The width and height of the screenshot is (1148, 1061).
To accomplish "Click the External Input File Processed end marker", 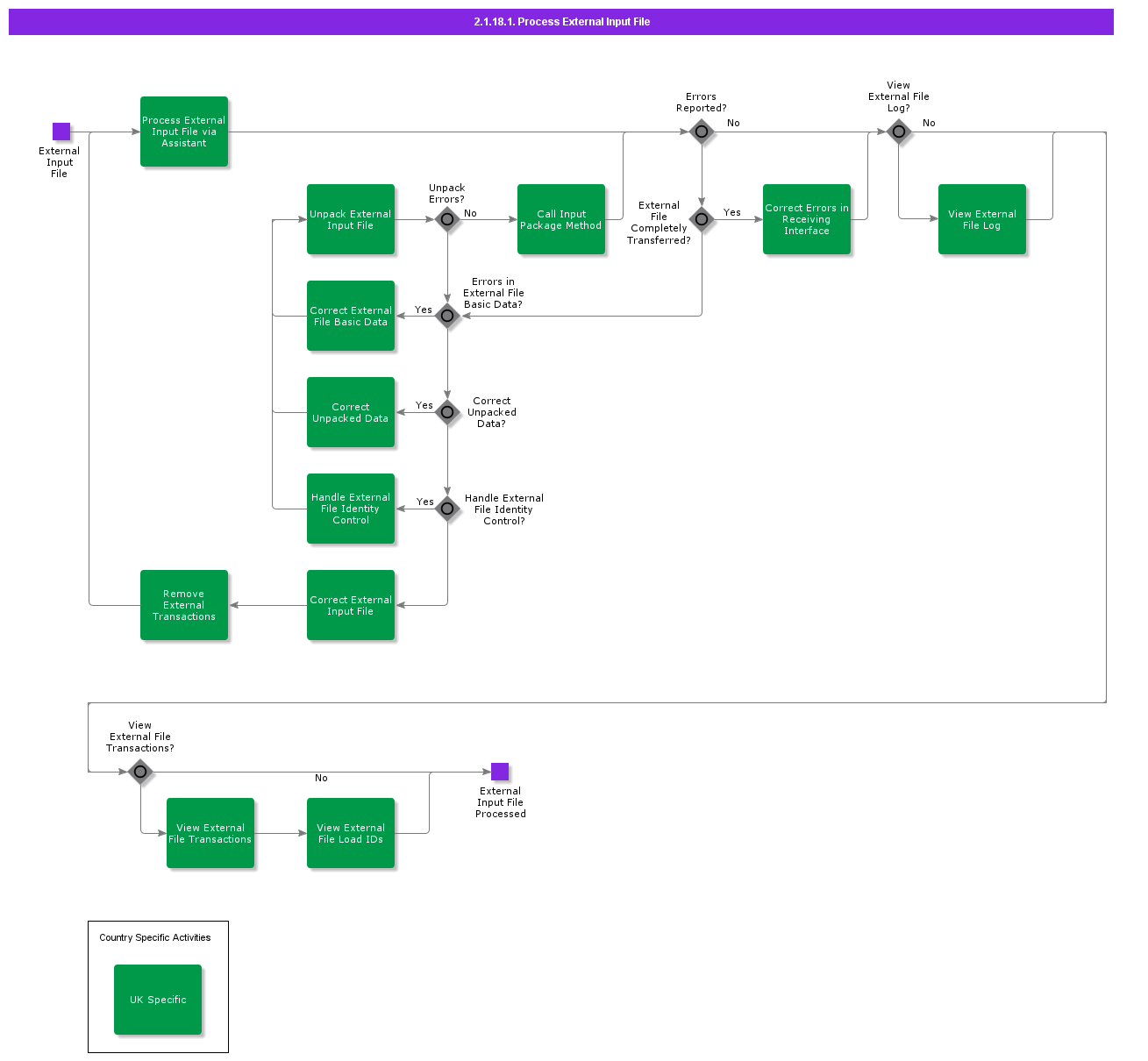I will (501, 770).
